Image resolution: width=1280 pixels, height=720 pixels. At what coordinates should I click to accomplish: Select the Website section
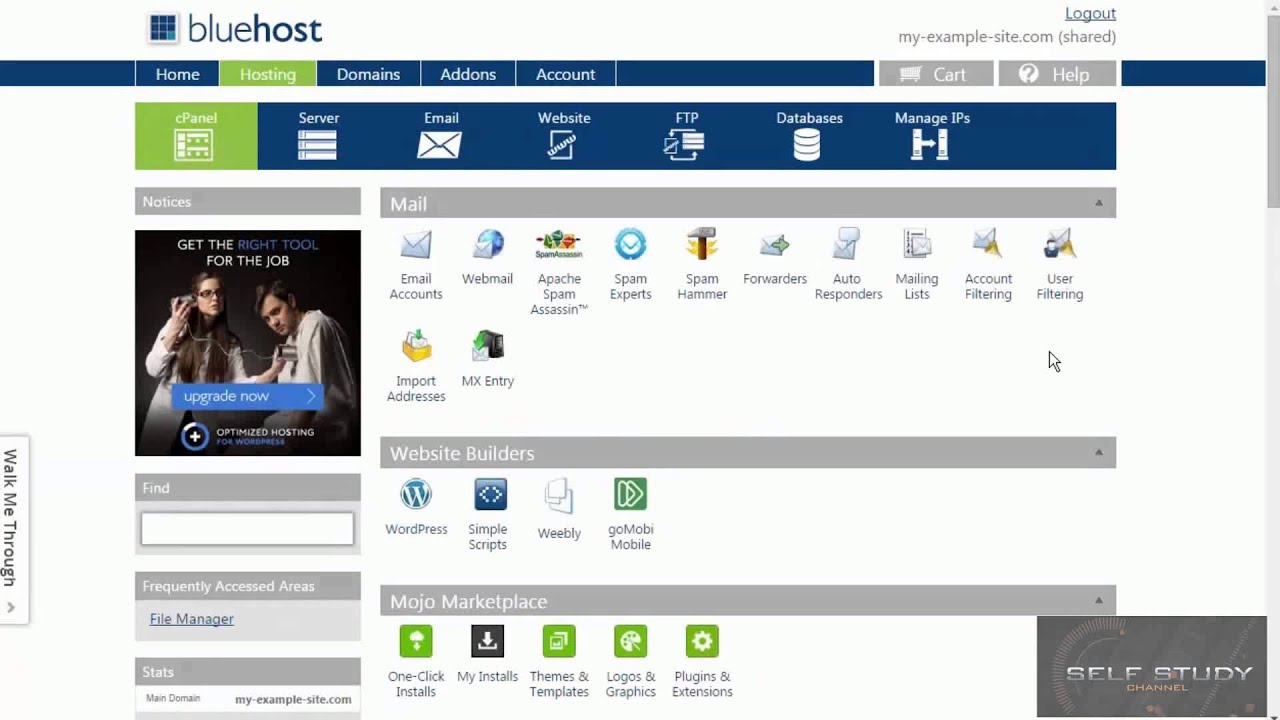click(564, 136)
